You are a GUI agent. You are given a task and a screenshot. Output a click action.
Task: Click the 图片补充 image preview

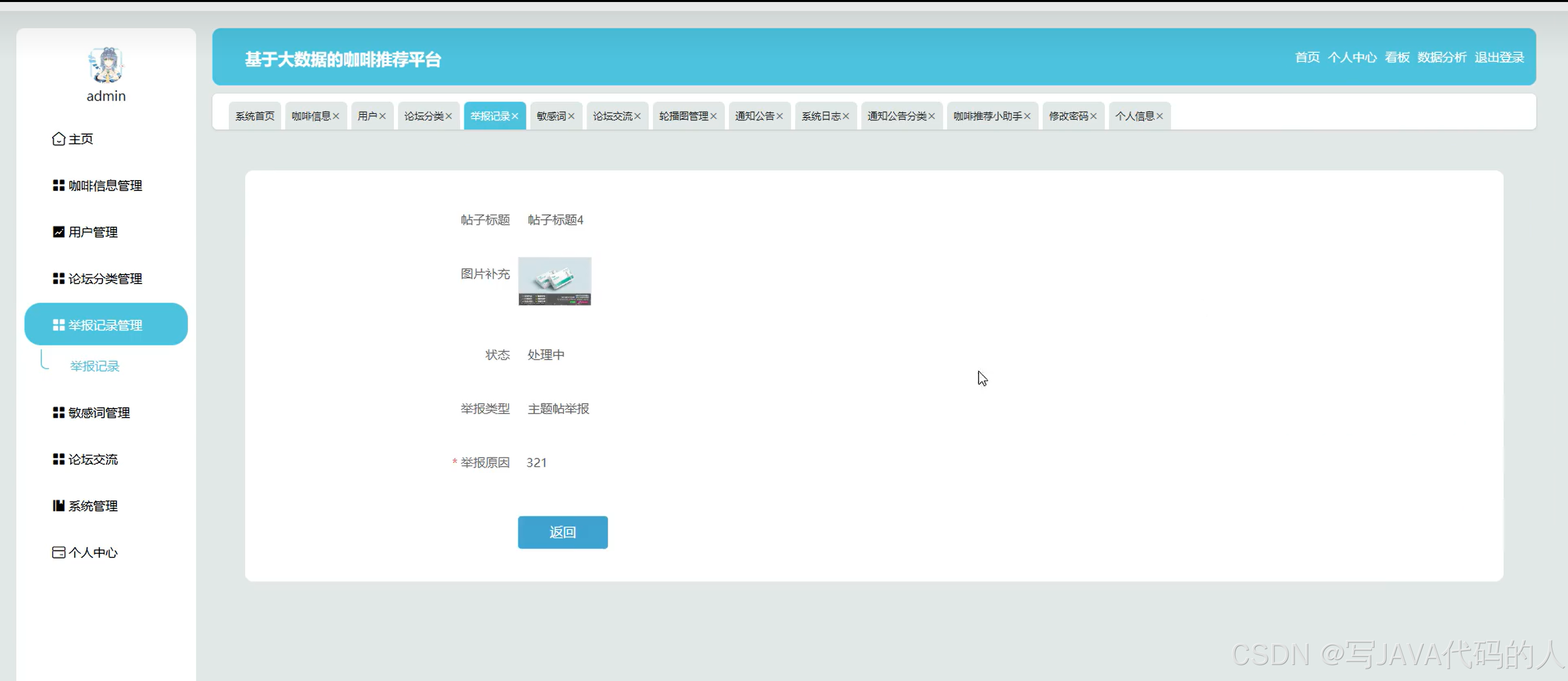pos(554,281)
